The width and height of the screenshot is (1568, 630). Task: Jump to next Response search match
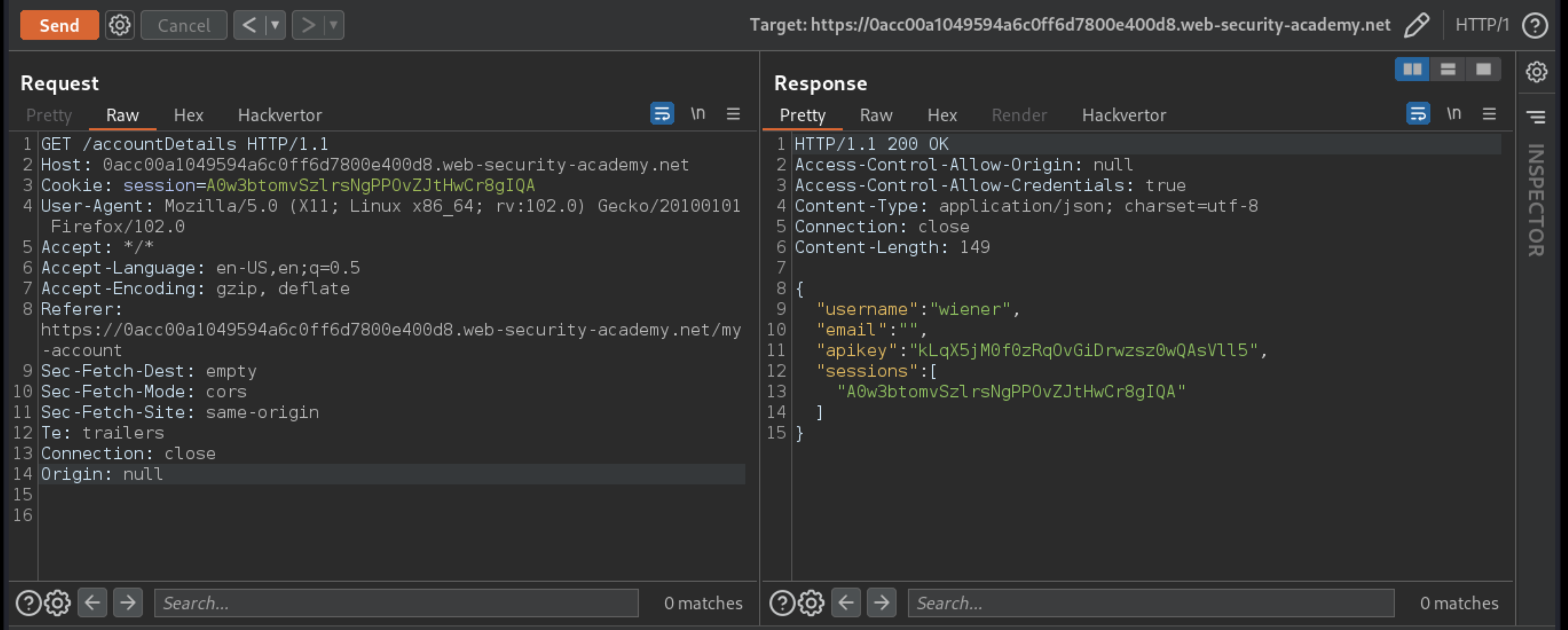(x=882, y=603)
